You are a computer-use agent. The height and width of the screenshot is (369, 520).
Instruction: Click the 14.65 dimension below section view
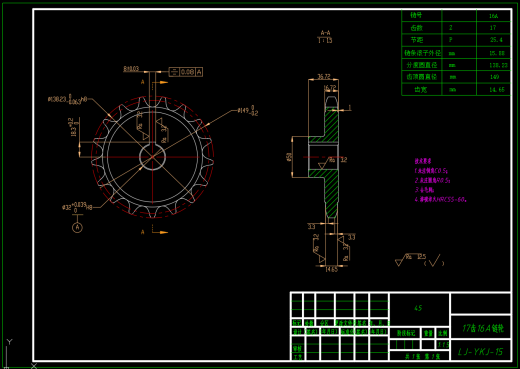[331, 269]
